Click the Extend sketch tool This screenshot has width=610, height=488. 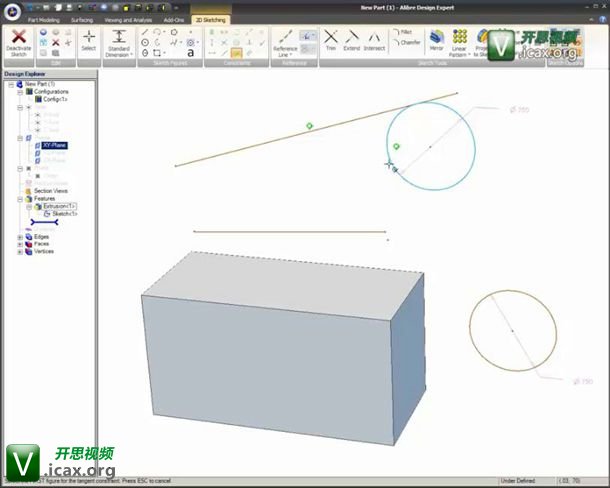click(x=352, y=40)
